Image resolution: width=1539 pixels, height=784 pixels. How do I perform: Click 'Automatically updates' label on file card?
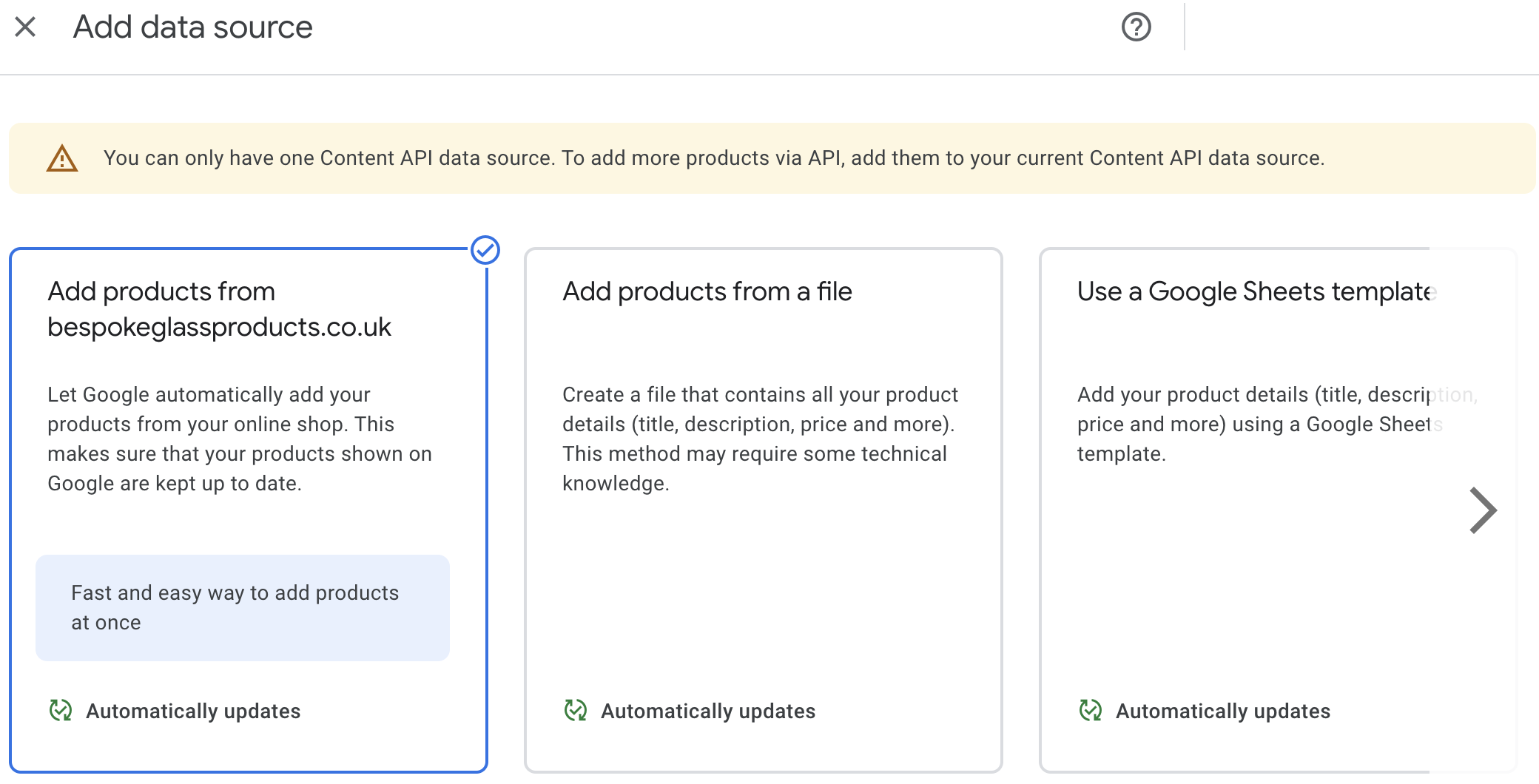point(708,711)
